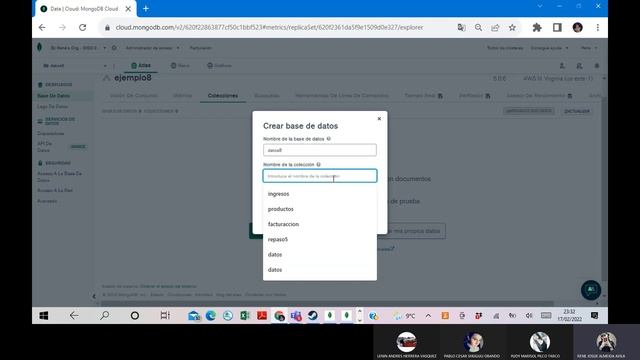This screenshot has width=640, height=360.
Task: Close the Crear base de datos dialog
Action: tap(379, 119)
